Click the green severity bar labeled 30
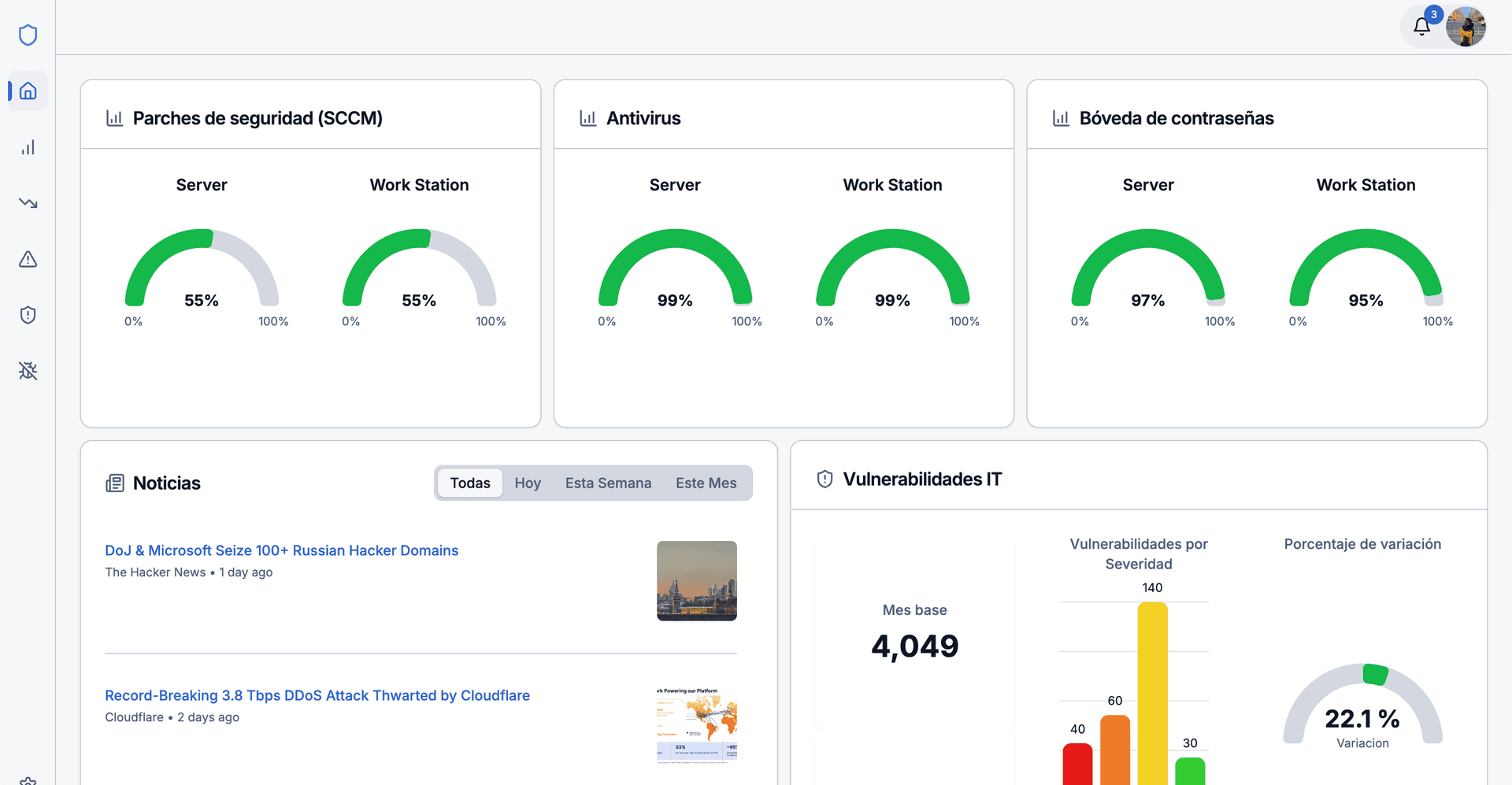The height and width of the screenshot is (785, 1512). (1190, 771)
